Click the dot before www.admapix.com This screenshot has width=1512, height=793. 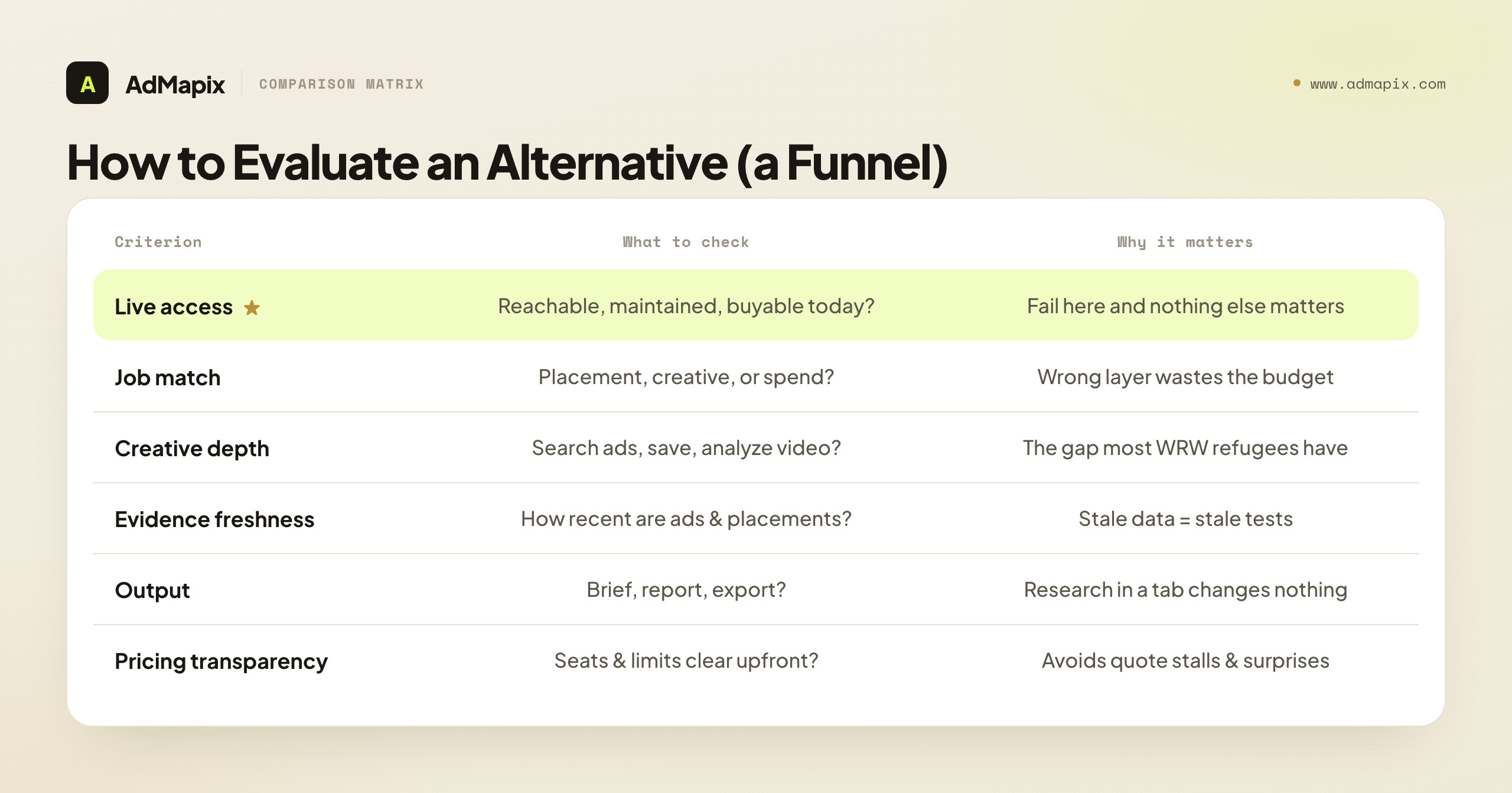tap(1297, 83)
